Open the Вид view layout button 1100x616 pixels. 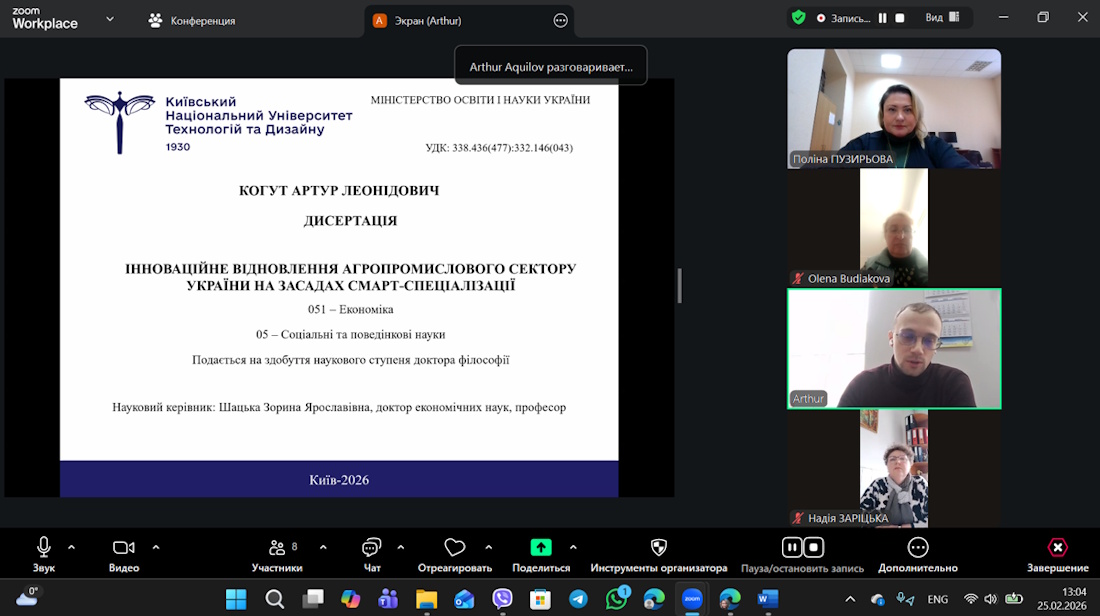pos(942,18)
